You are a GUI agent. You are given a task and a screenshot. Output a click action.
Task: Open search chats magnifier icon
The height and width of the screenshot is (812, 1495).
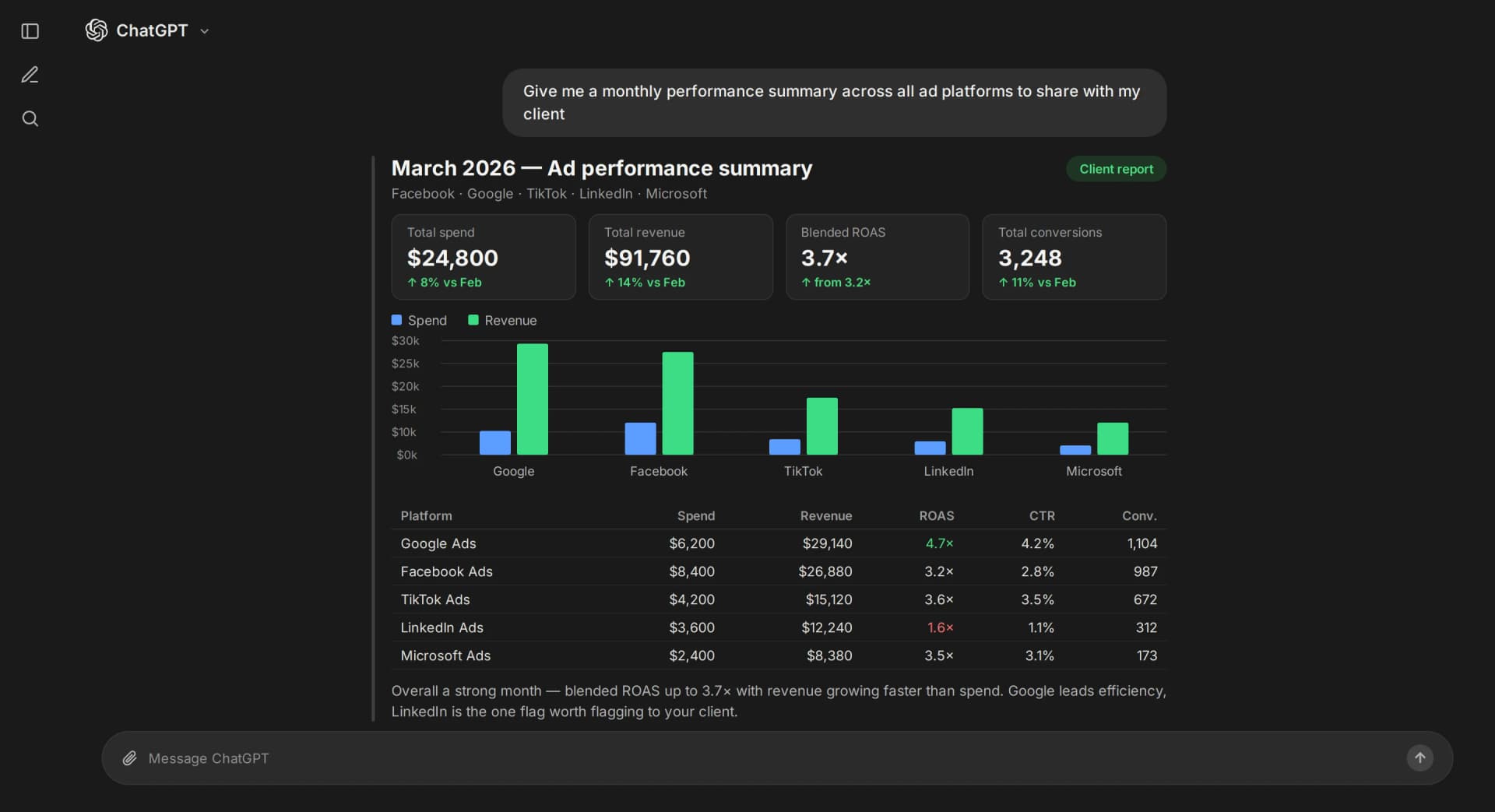pos(30,118)
